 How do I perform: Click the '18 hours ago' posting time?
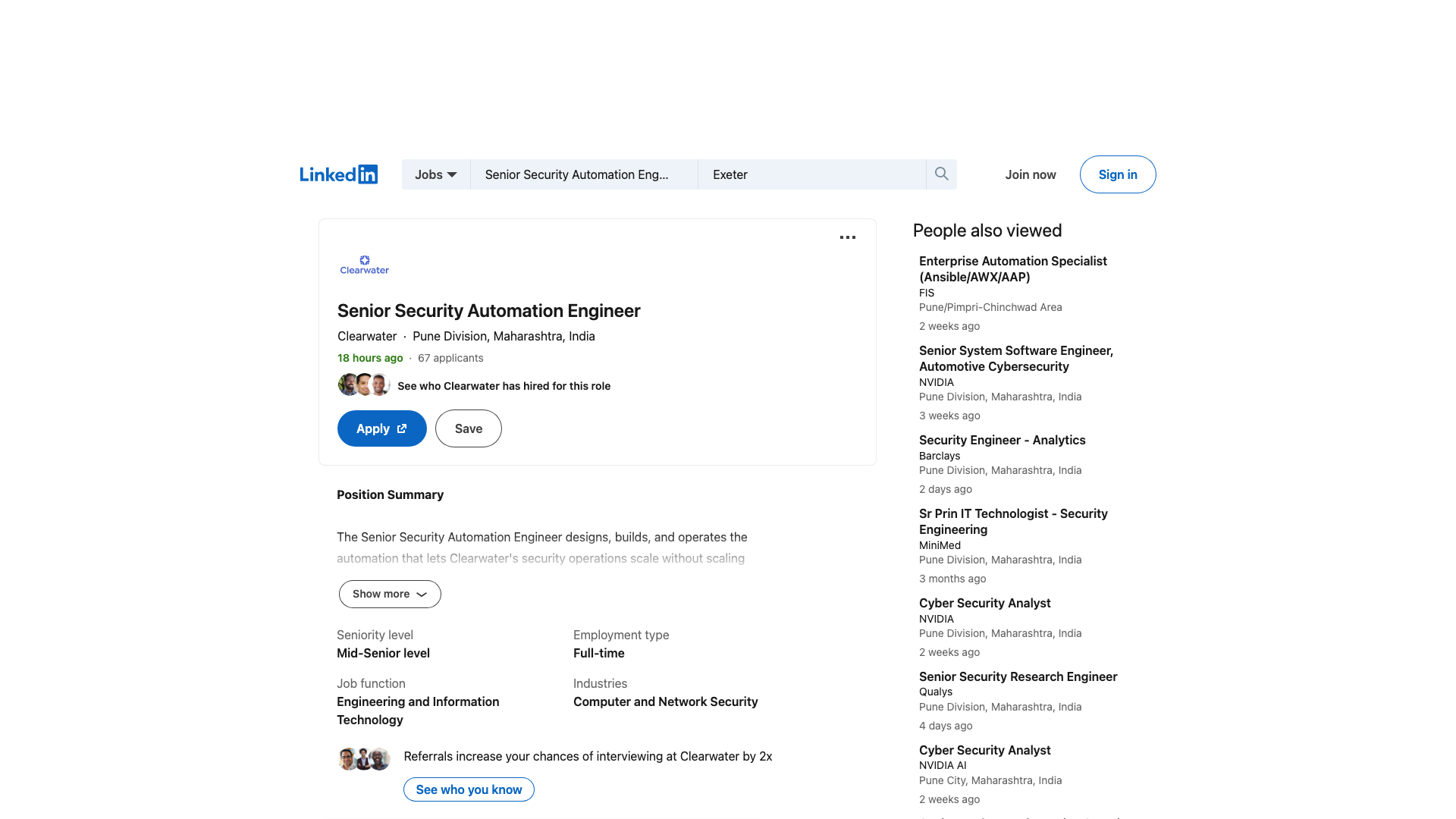(370, 358)
